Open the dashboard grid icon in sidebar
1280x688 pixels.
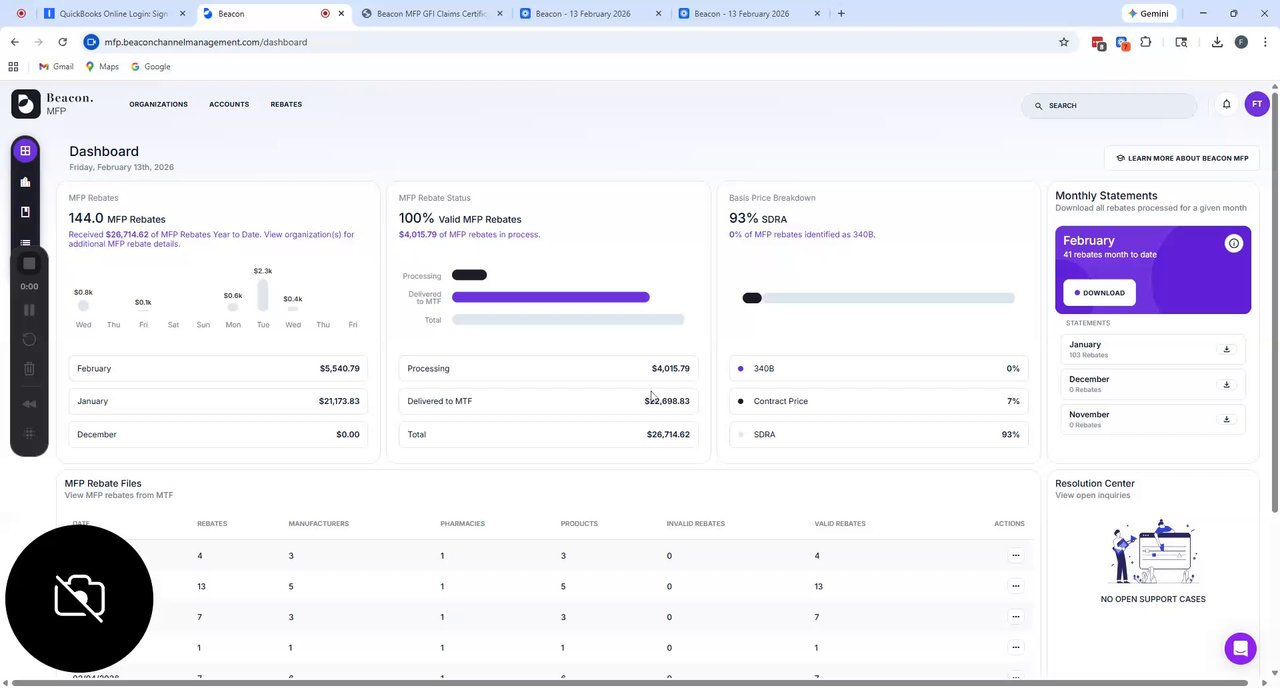coord(25,151)
